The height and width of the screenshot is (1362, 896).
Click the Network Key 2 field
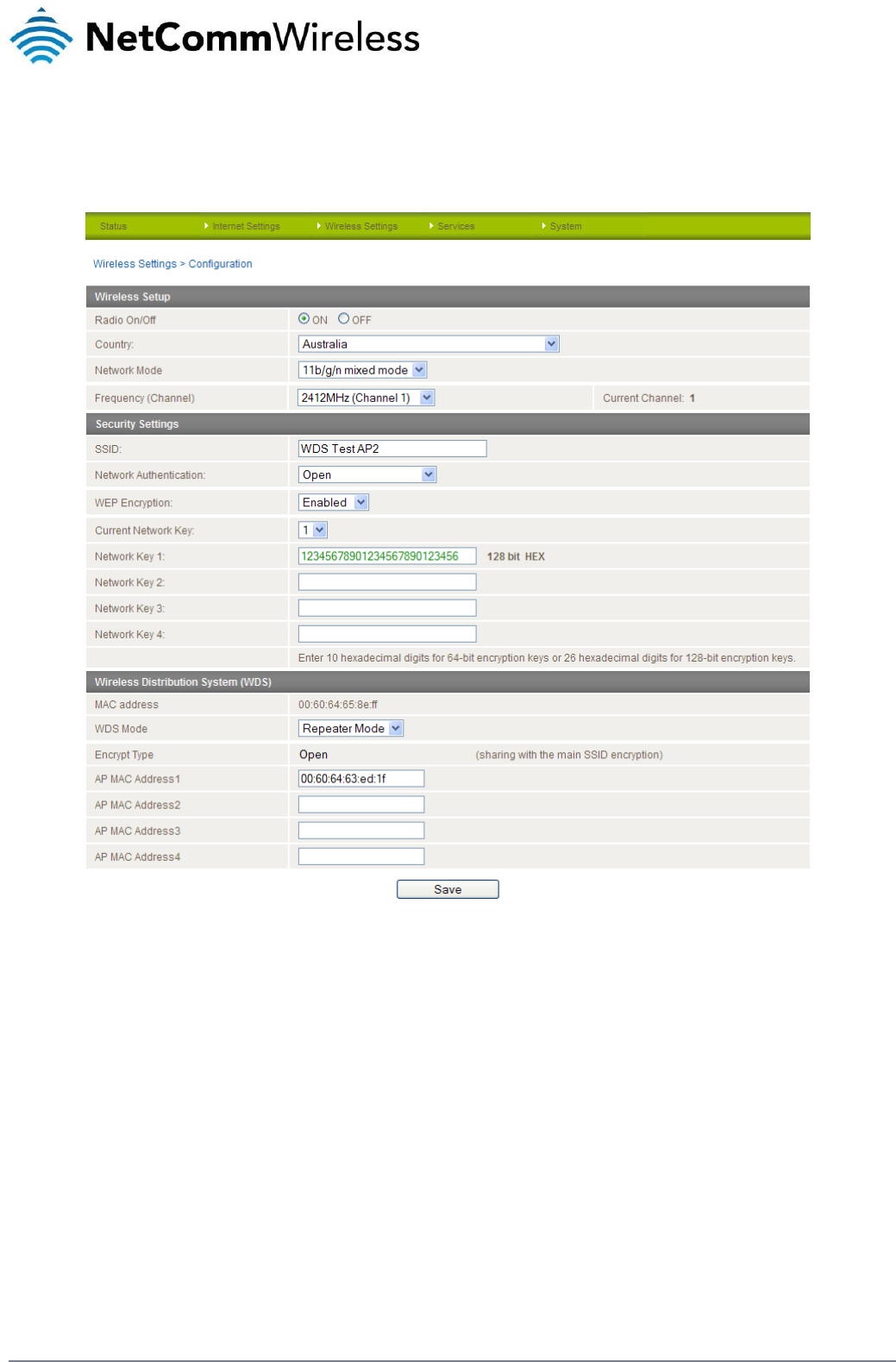[x=387, y=582]
